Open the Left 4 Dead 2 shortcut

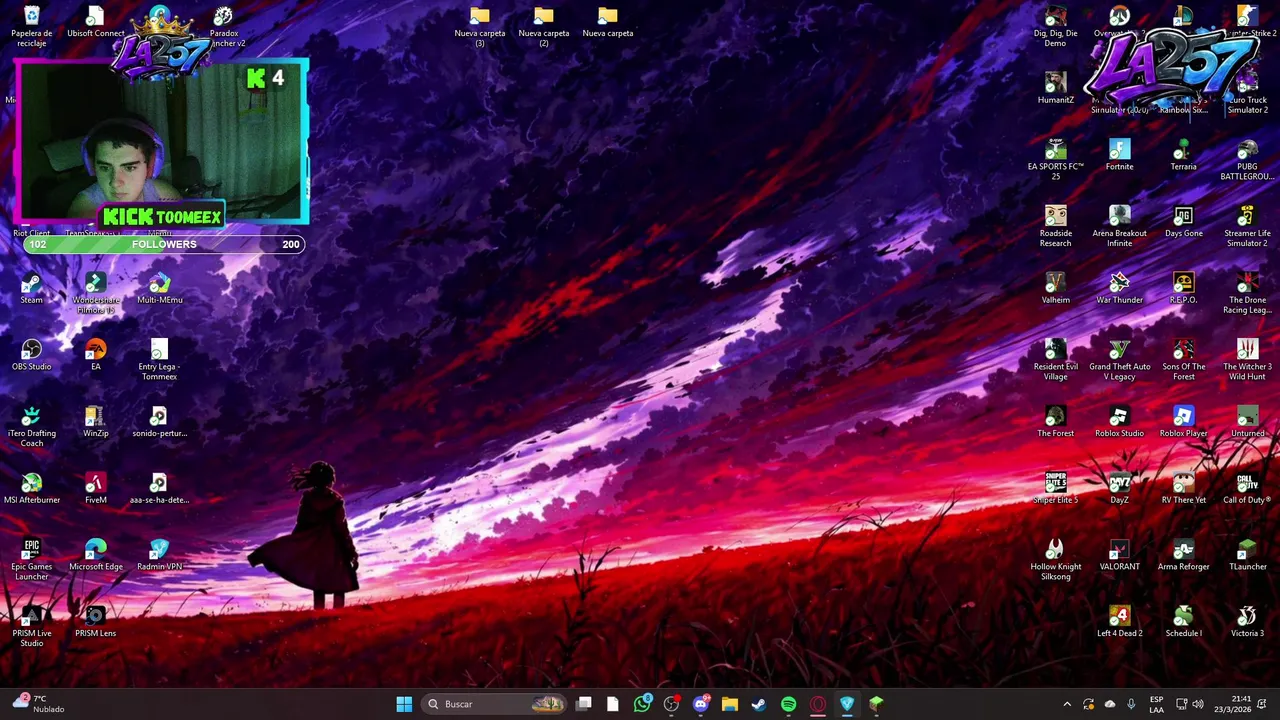coord(1120,623)
